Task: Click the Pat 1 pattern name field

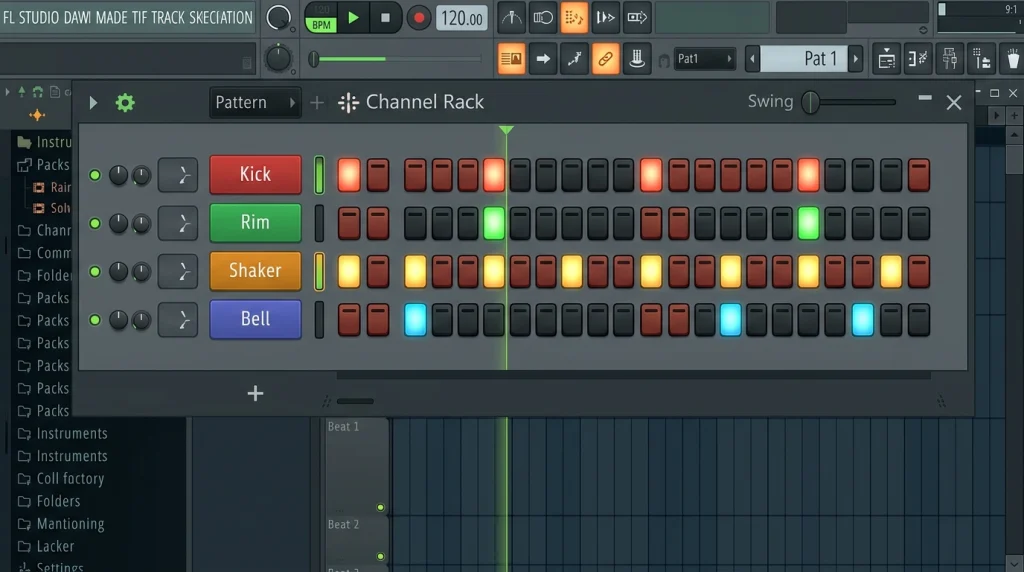Action: coord(804,59)
